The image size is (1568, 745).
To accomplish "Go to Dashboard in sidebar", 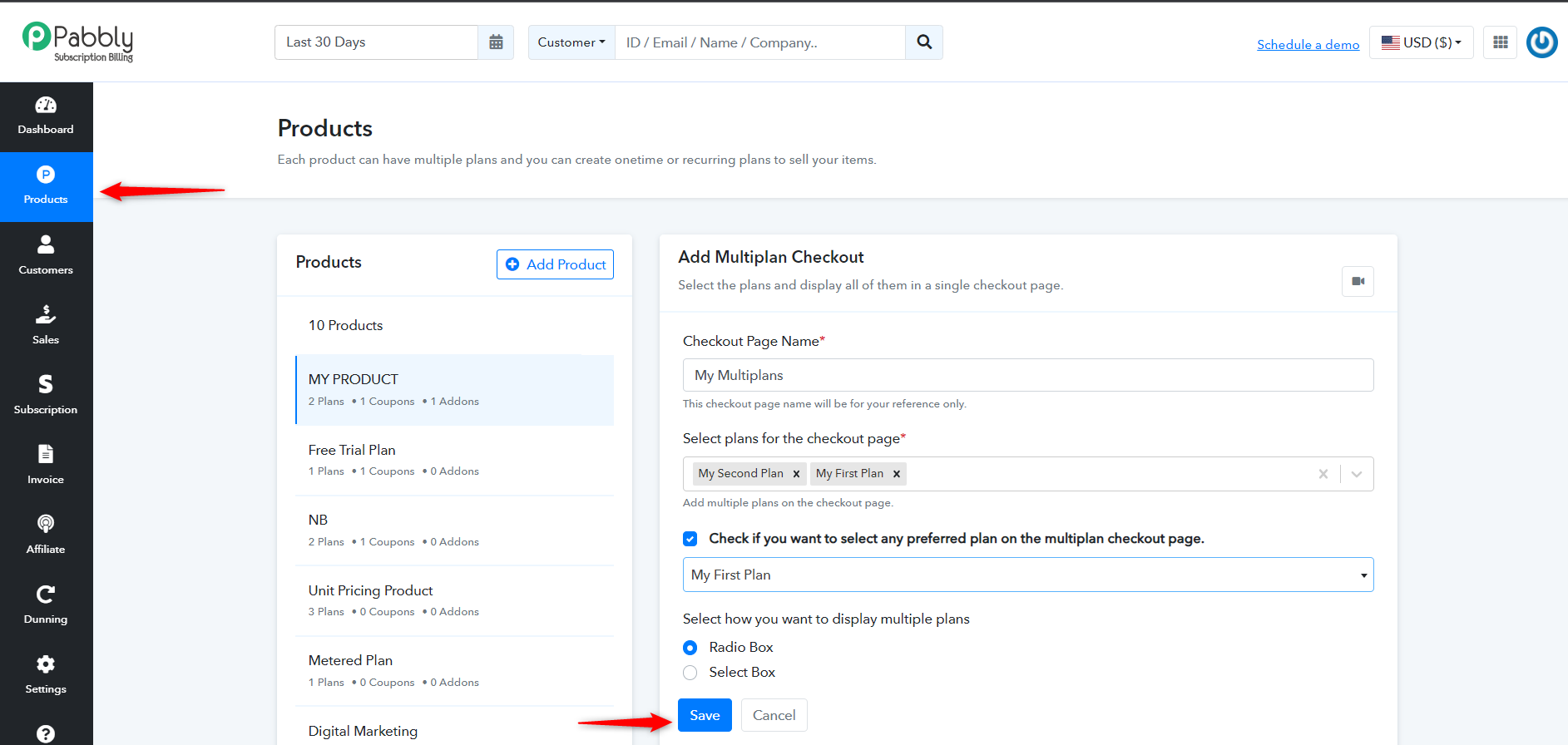I will click(46, 116).
